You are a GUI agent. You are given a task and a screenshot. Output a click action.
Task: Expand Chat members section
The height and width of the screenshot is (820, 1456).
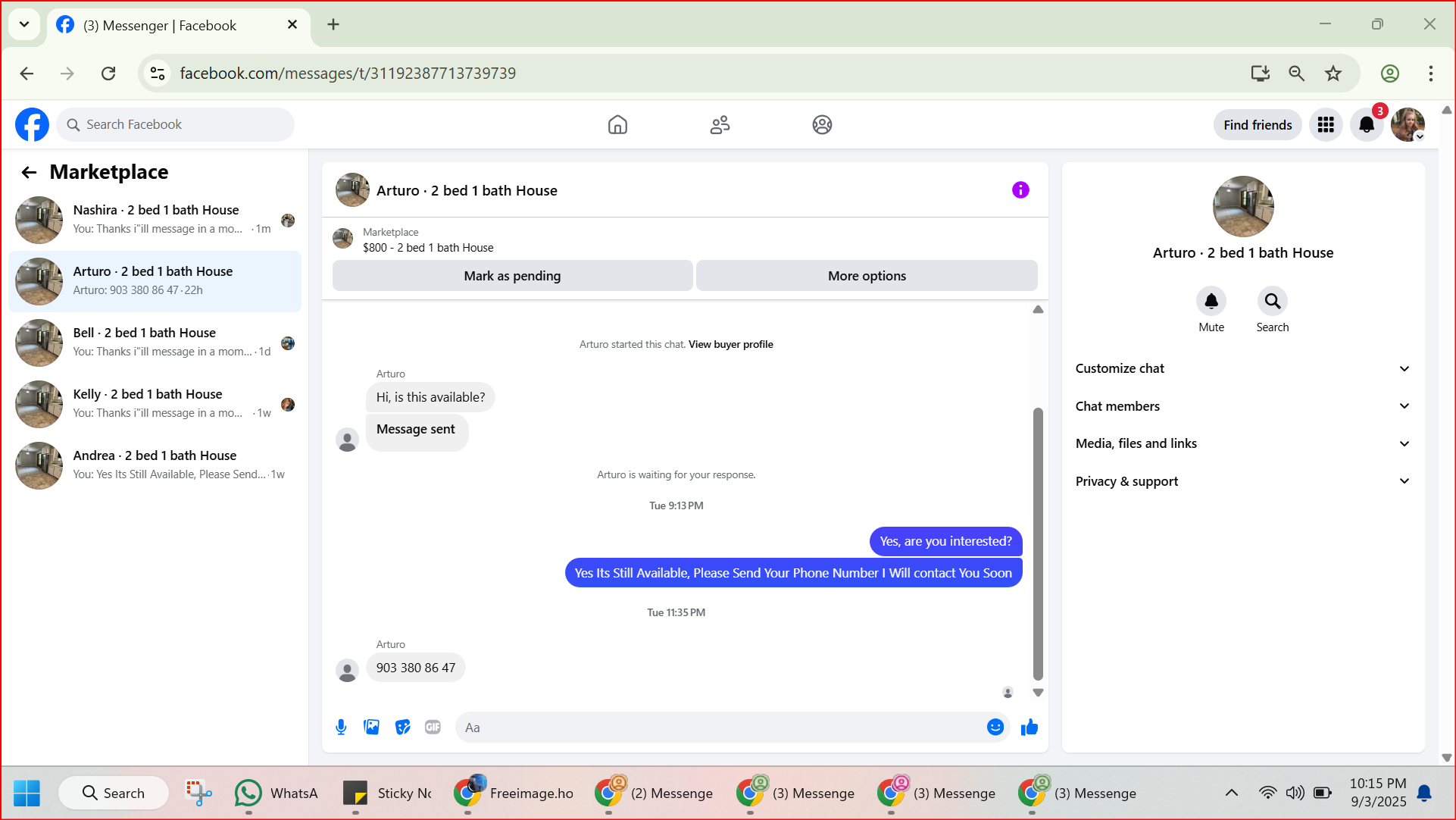(x=1243, y=406)
